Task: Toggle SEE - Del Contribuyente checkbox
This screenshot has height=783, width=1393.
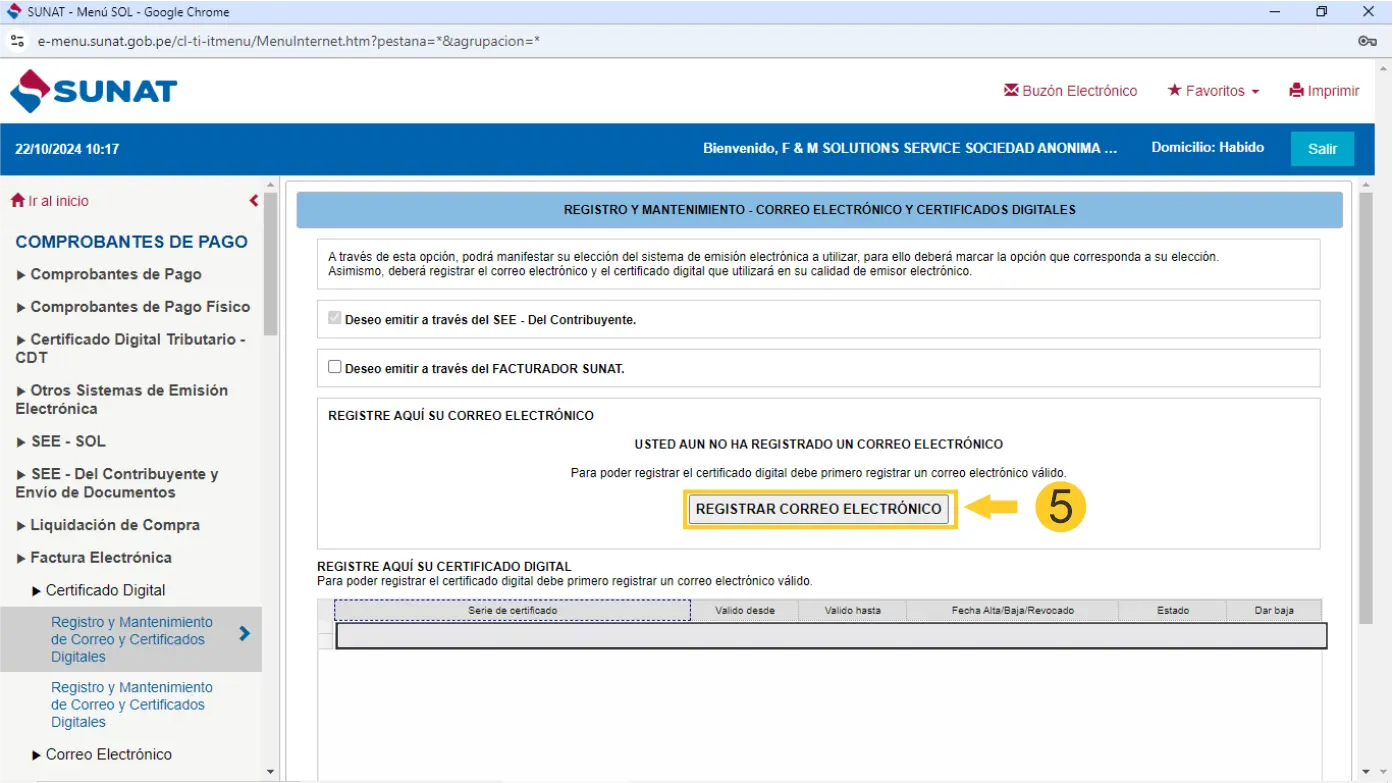Action: 335,319
